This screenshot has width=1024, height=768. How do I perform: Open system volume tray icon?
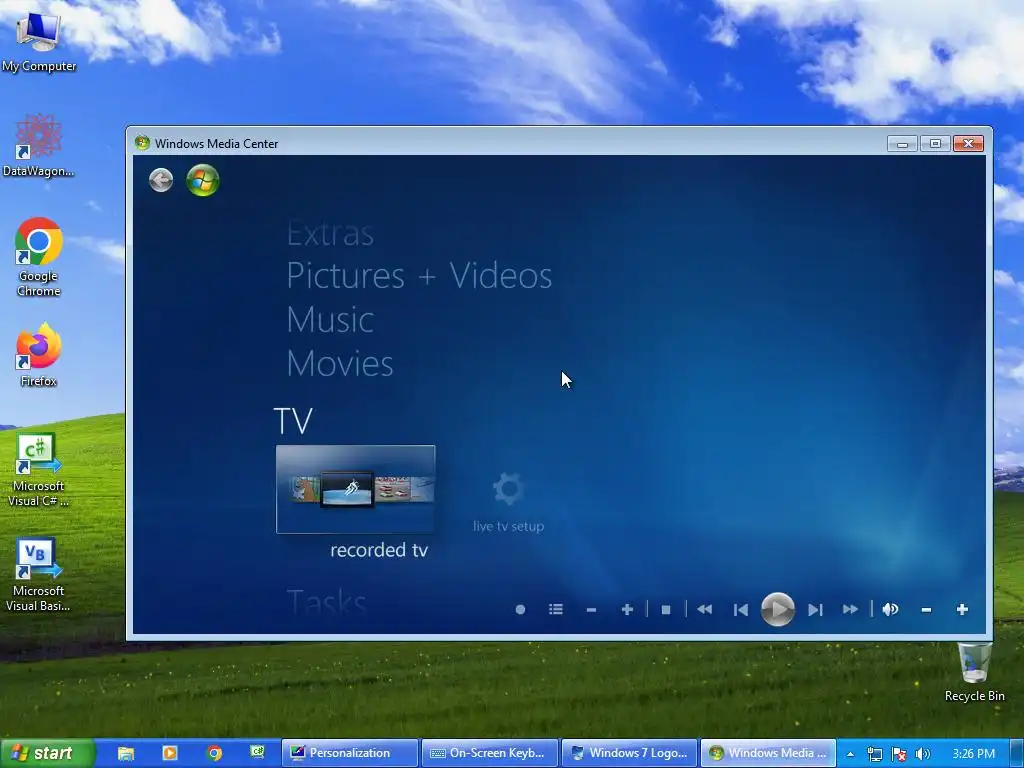922,754
